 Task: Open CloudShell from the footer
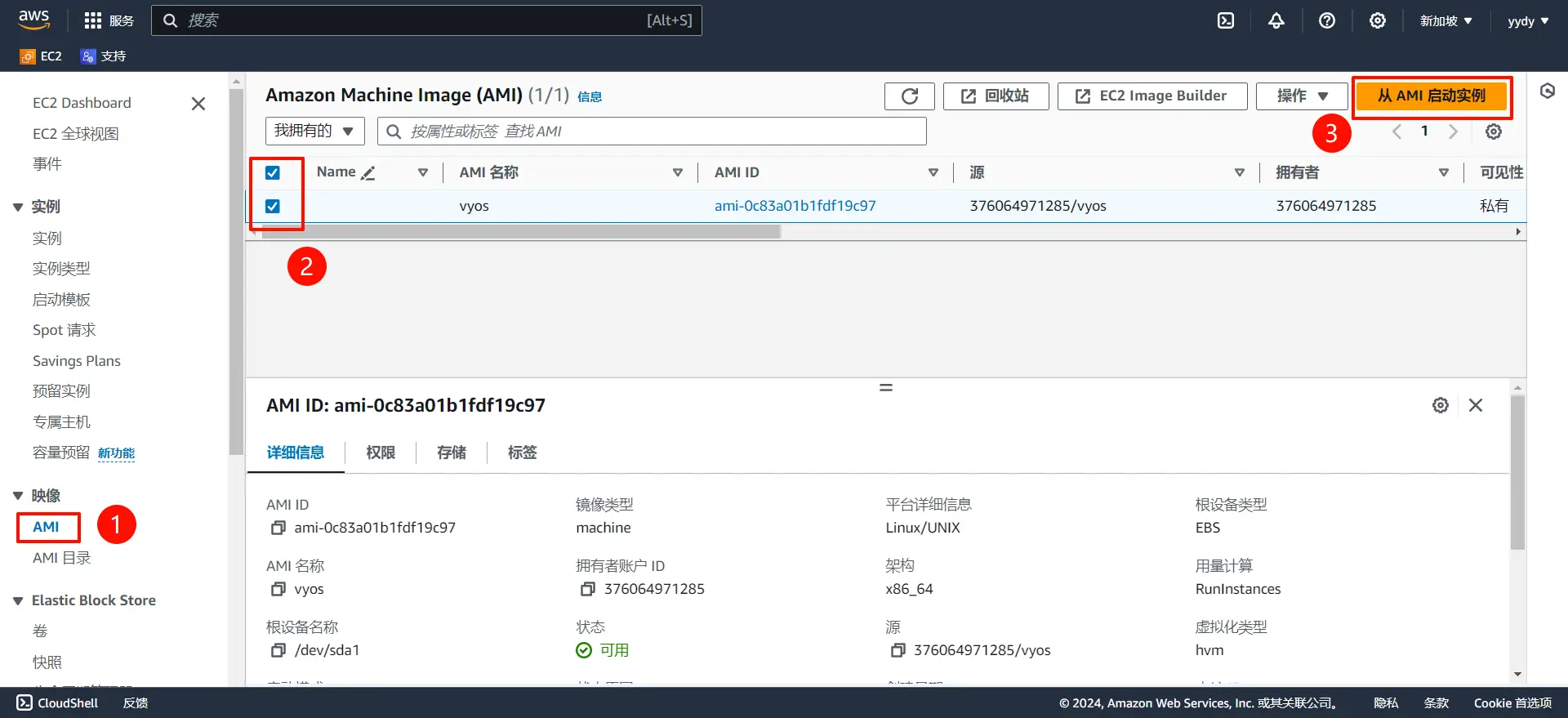(x=57, y=703)
